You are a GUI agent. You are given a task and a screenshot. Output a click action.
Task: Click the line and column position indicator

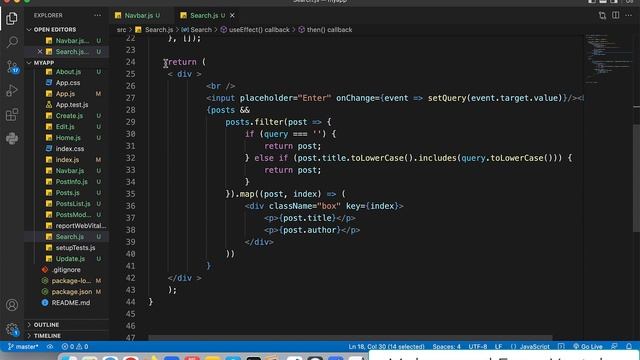[x=386, y=347]
